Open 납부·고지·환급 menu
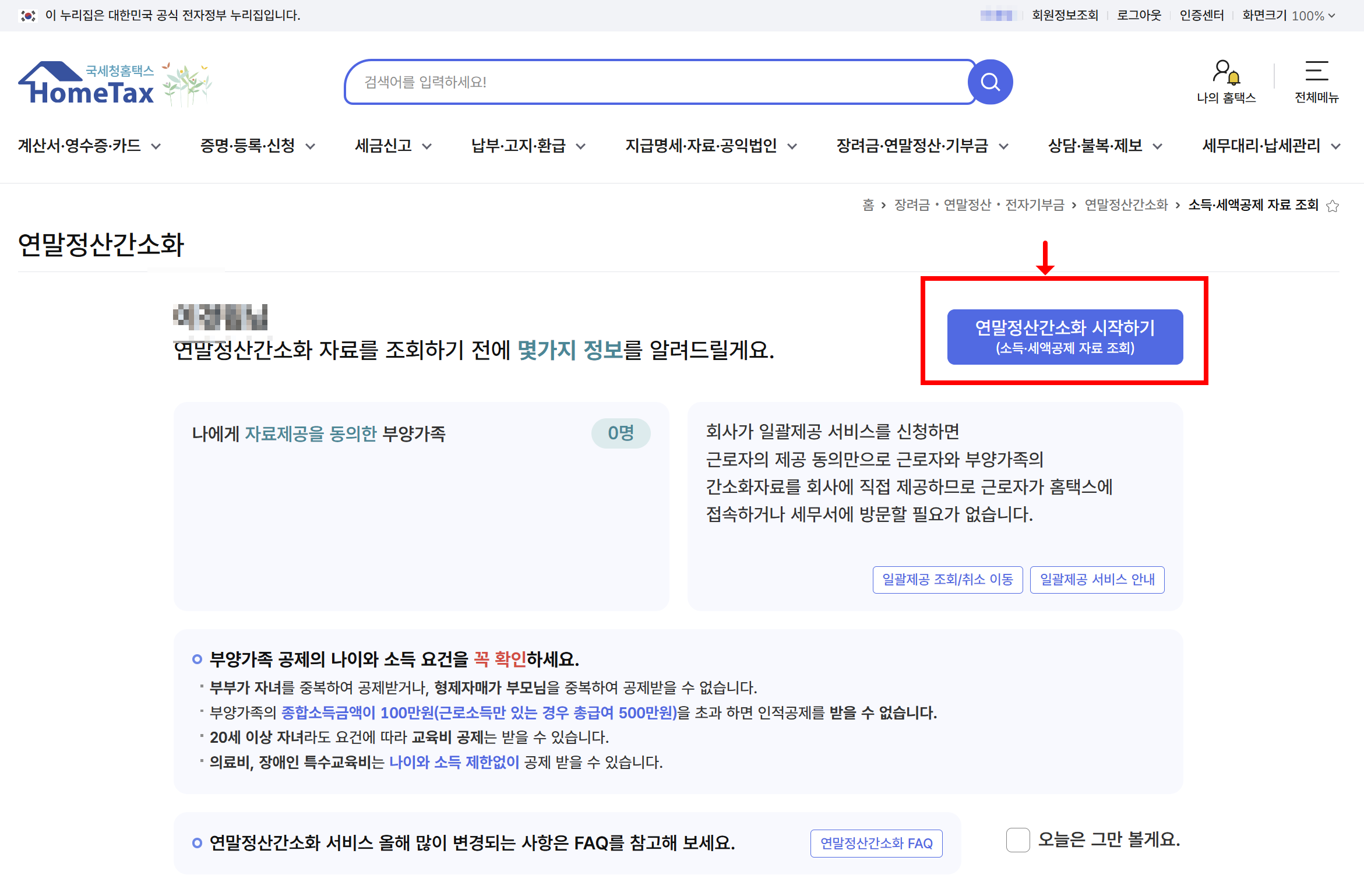This screenshot has height=896, width=1364. [x=519, y=146]
